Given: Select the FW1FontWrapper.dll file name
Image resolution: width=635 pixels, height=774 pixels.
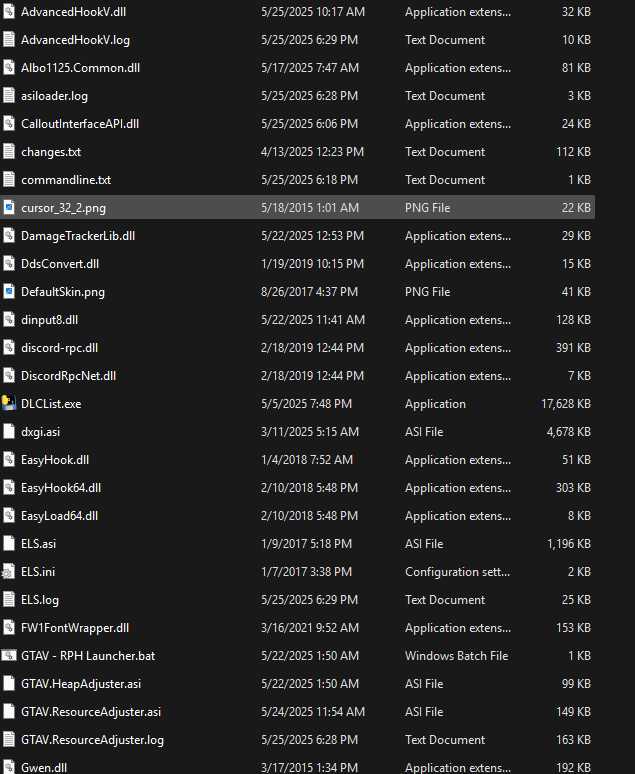Looking at the screenshot, I should [75, 628].
